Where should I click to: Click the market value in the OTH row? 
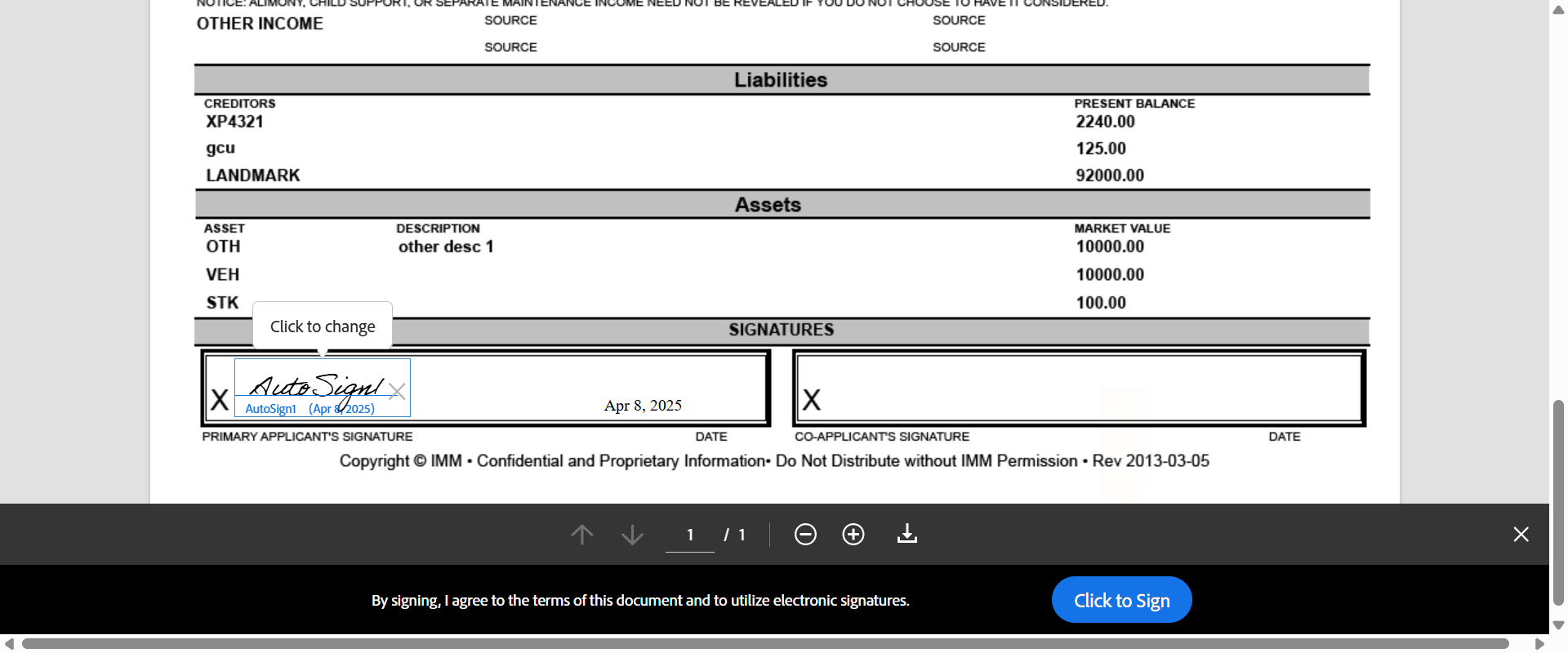coord(1110,247)
